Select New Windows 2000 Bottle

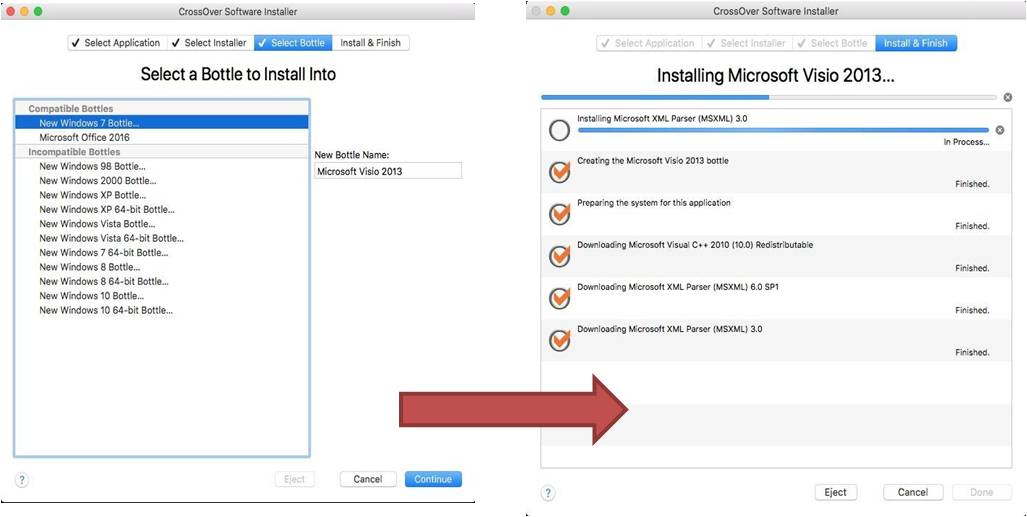pos(161,180)
